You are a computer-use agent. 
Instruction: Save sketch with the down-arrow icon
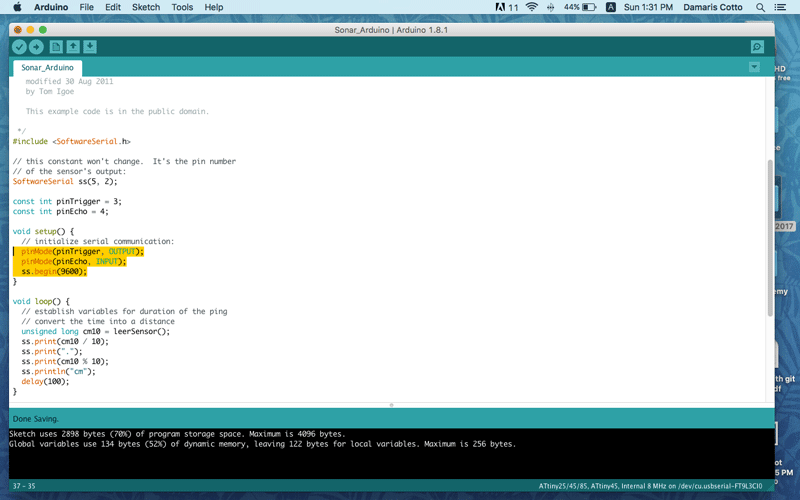(x=90, y=47)
